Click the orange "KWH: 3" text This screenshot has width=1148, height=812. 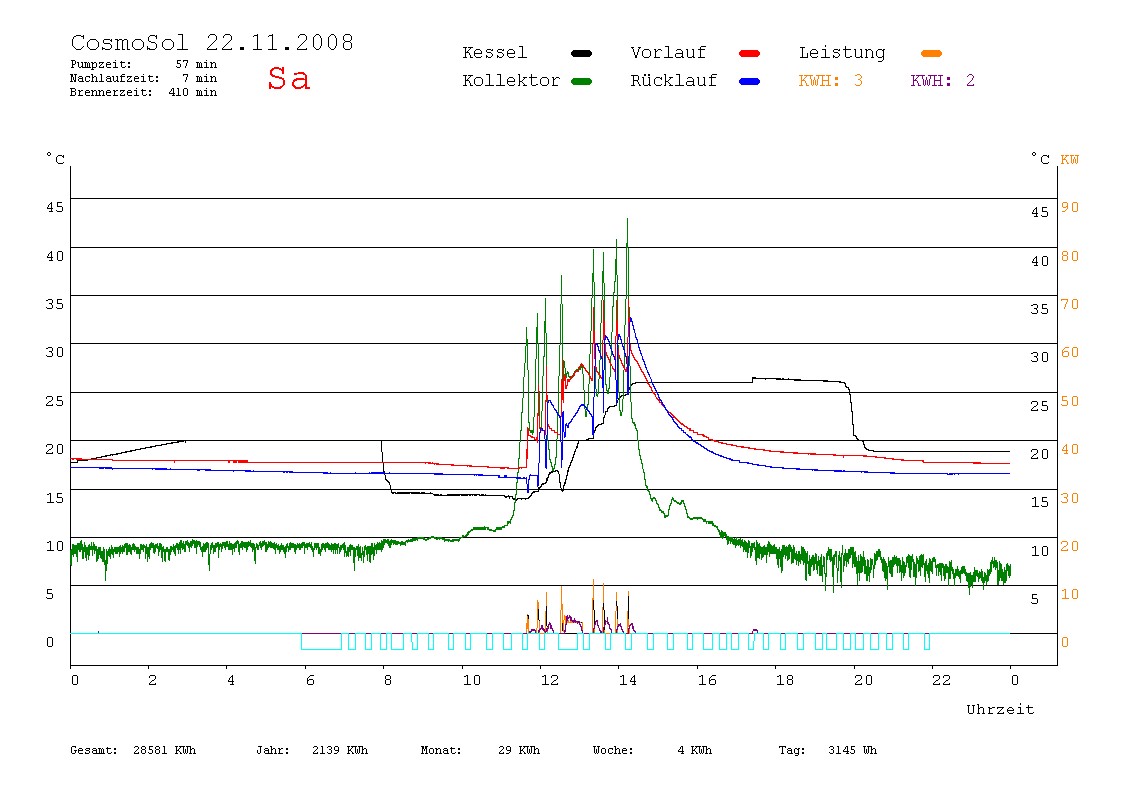point(831,81)
